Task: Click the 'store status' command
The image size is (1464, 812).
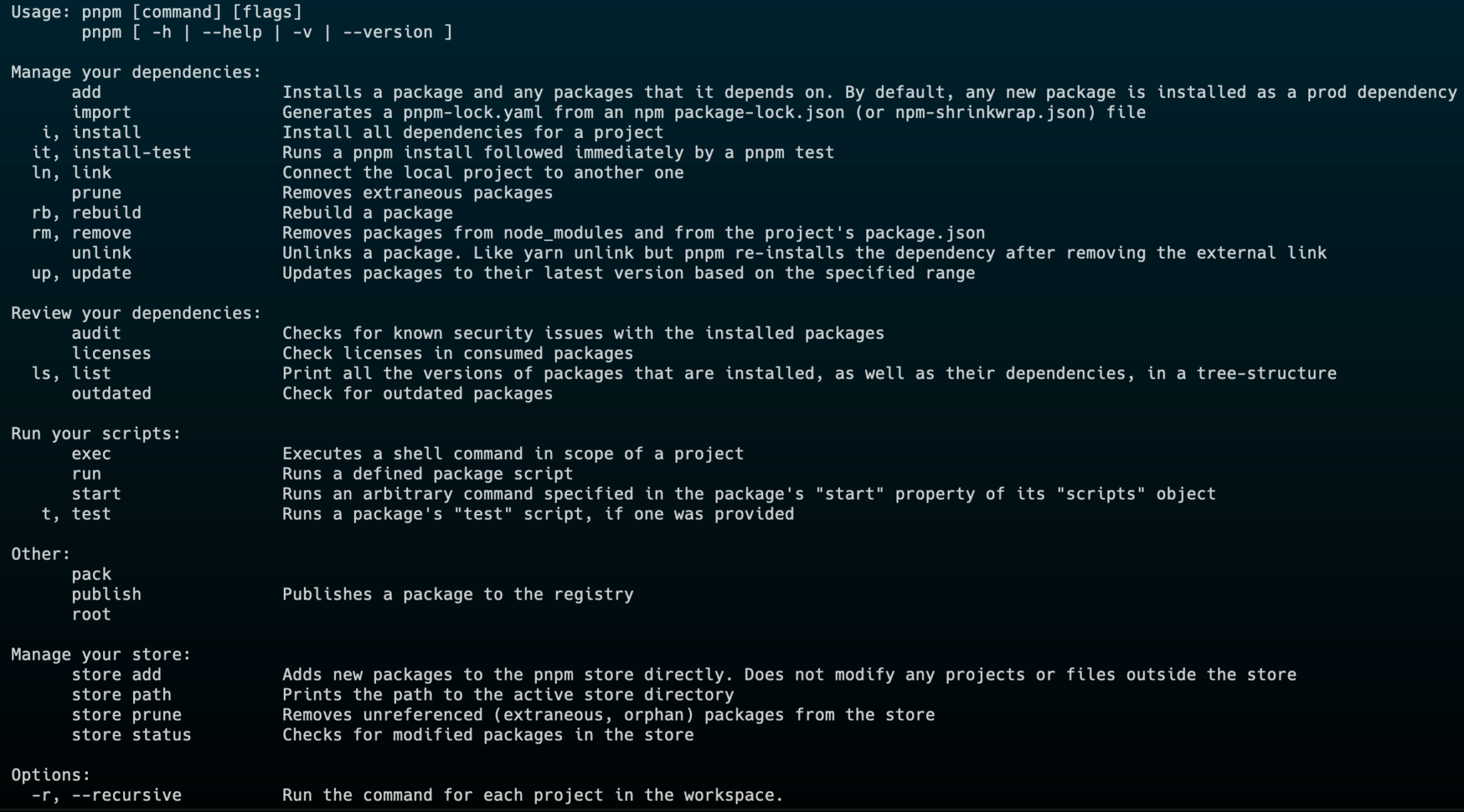Action: (x=132, y=735)
